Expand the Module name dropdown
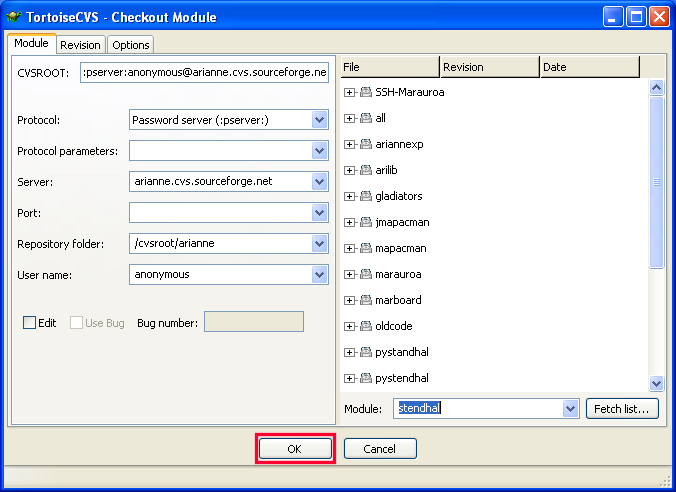 pyautogui.click(x=570, y=408)
